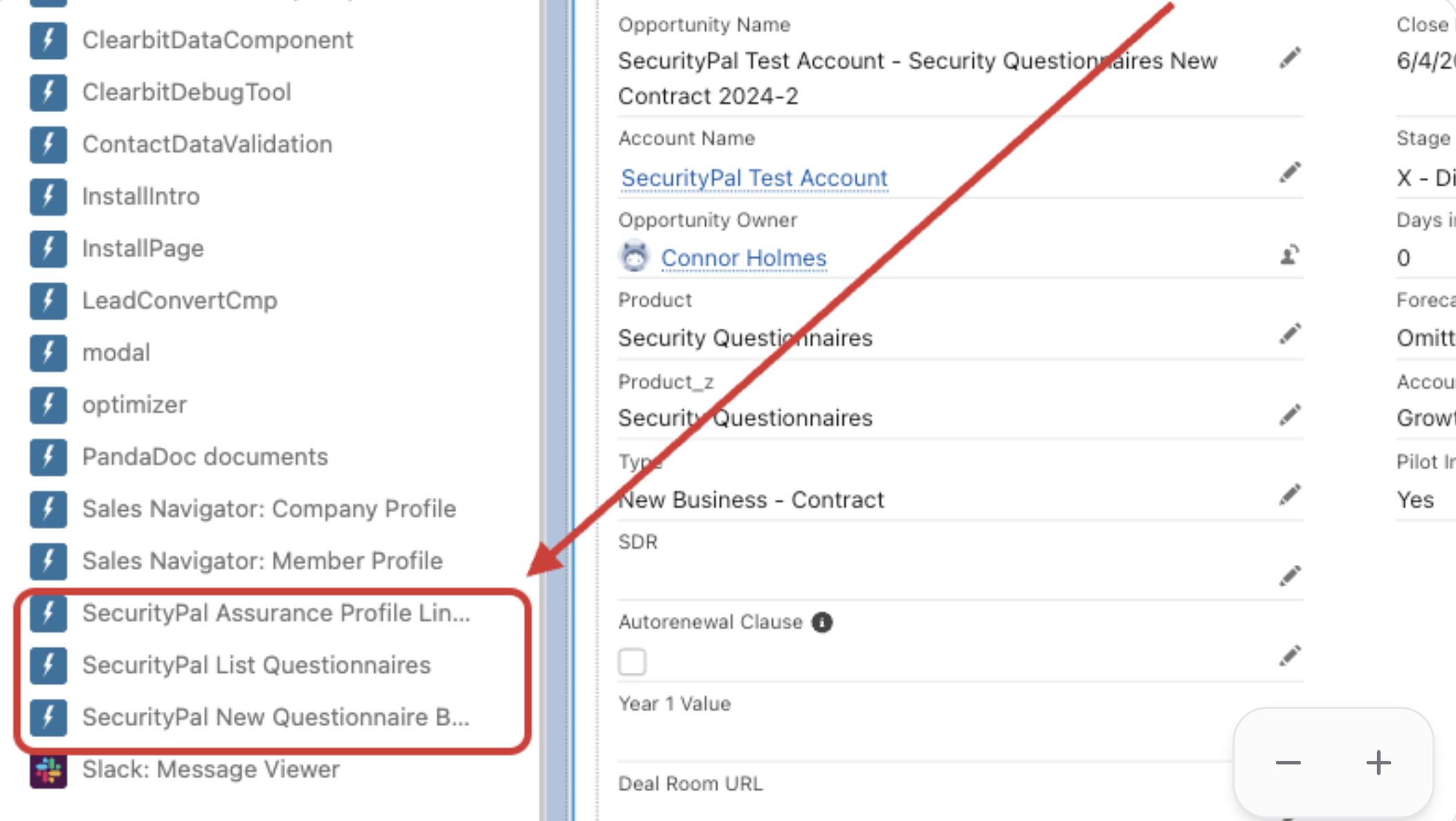Image resolution: width=1456 pixels, height=821 pixels.
Task: Select InstallIntro in the component list
Action: [x=140, y=197]
